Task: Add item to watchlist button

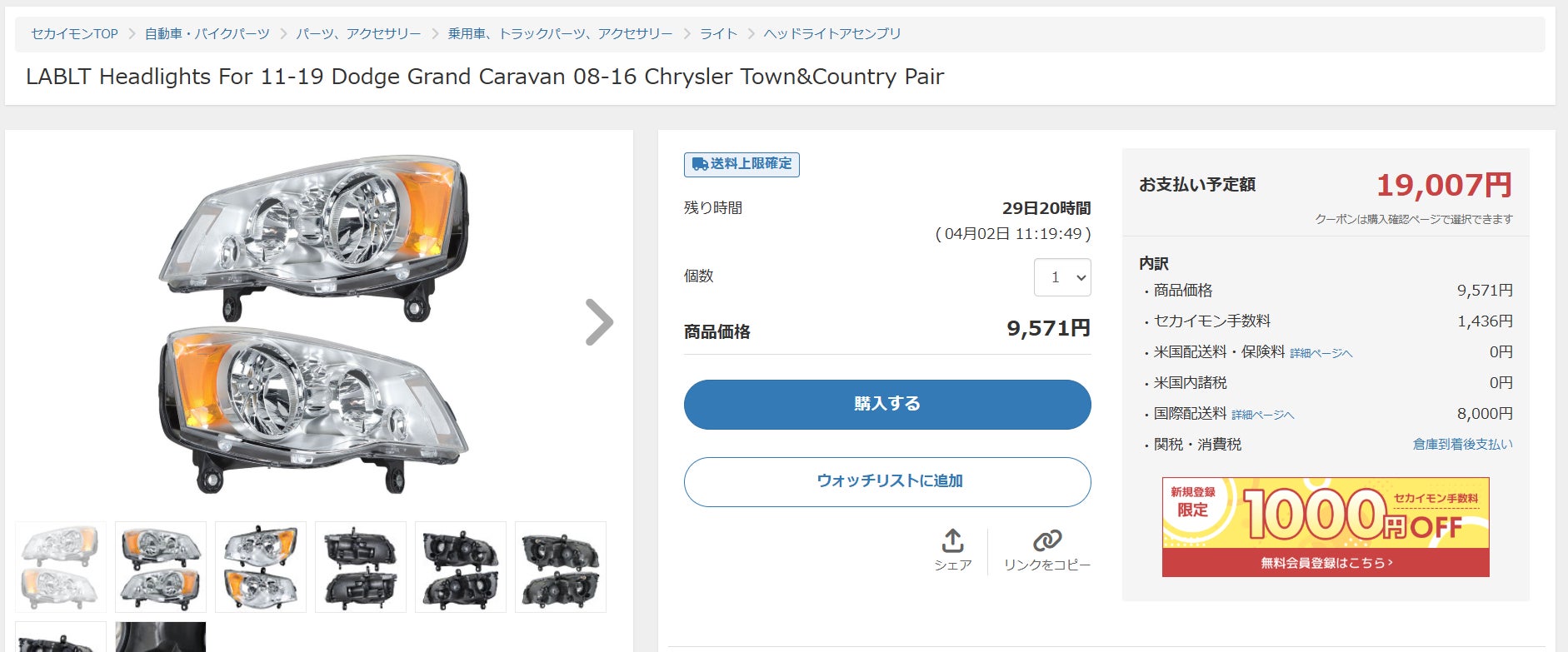Action: pos(887,481)
